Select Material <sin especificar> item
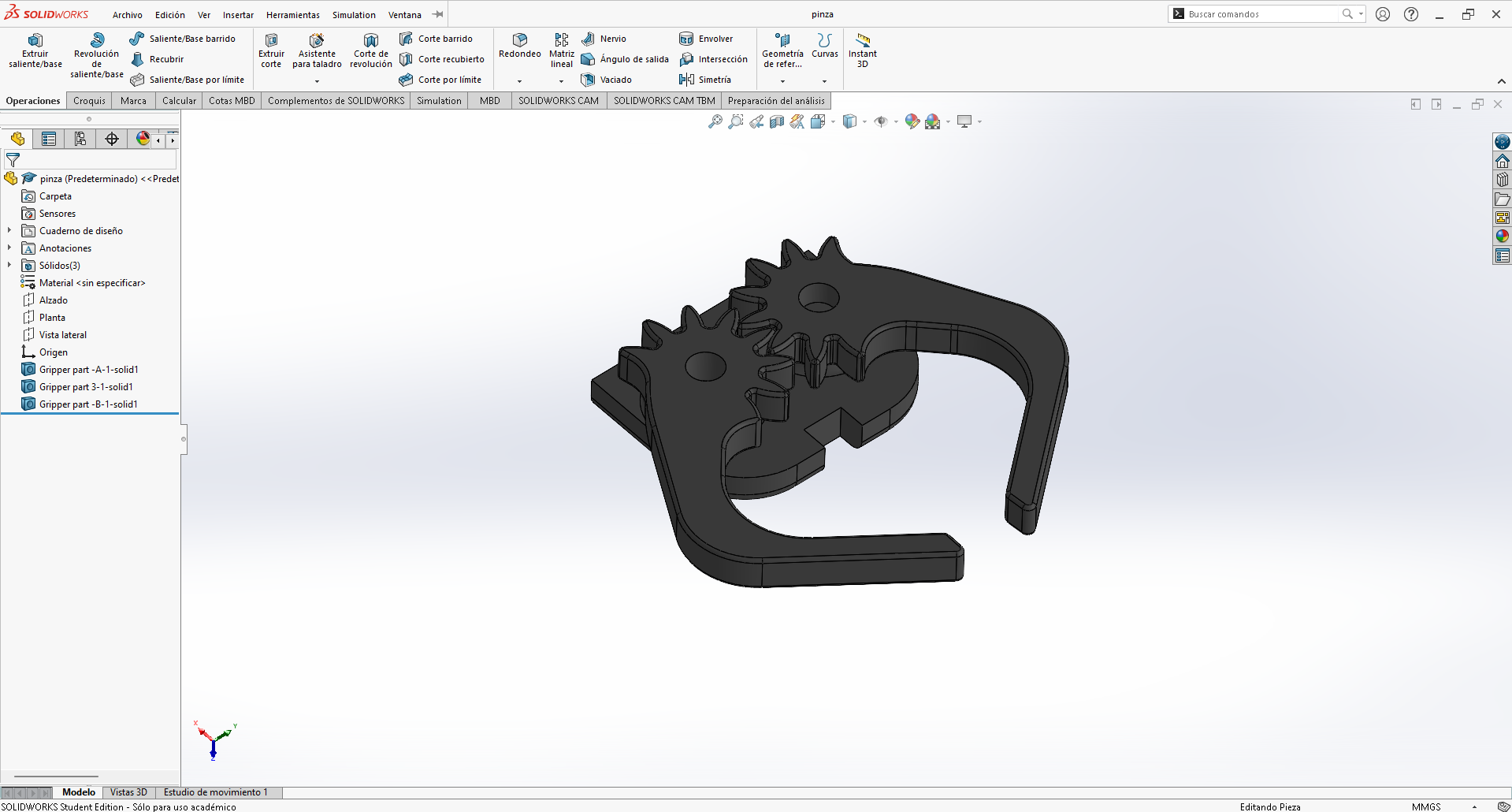The width and height of the screenshot is (1512, 812). point(84,283)
